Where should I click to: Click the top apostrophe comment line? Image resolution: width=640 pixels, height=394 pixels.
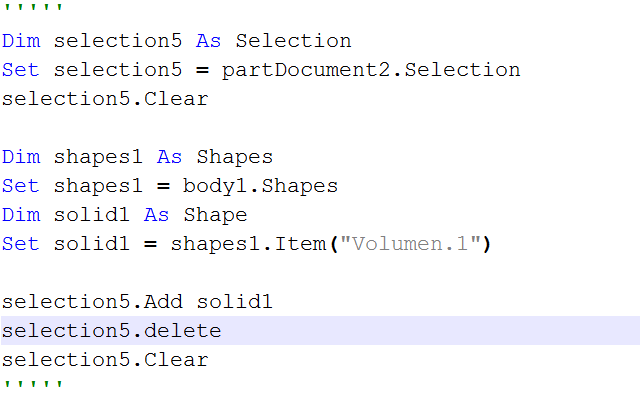[33, 7]
